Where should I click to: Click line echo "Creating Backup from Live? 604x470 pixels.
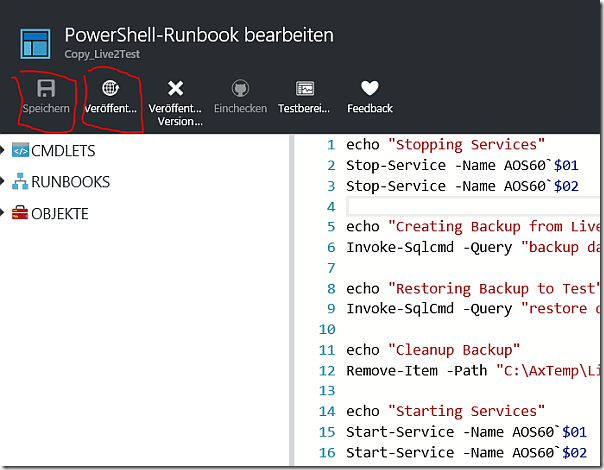pos(473,227)
